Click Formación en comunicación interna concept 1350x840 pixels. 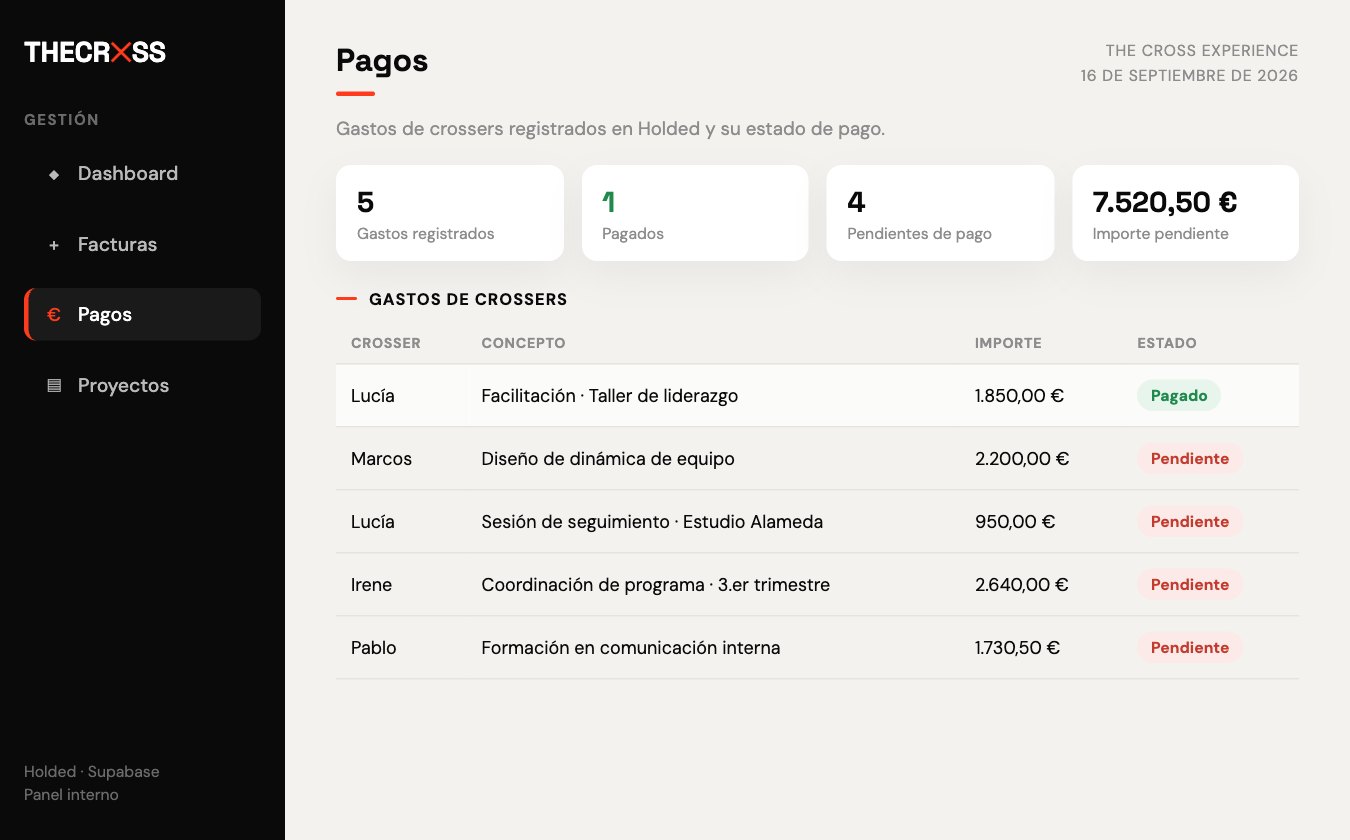point(631,648)
